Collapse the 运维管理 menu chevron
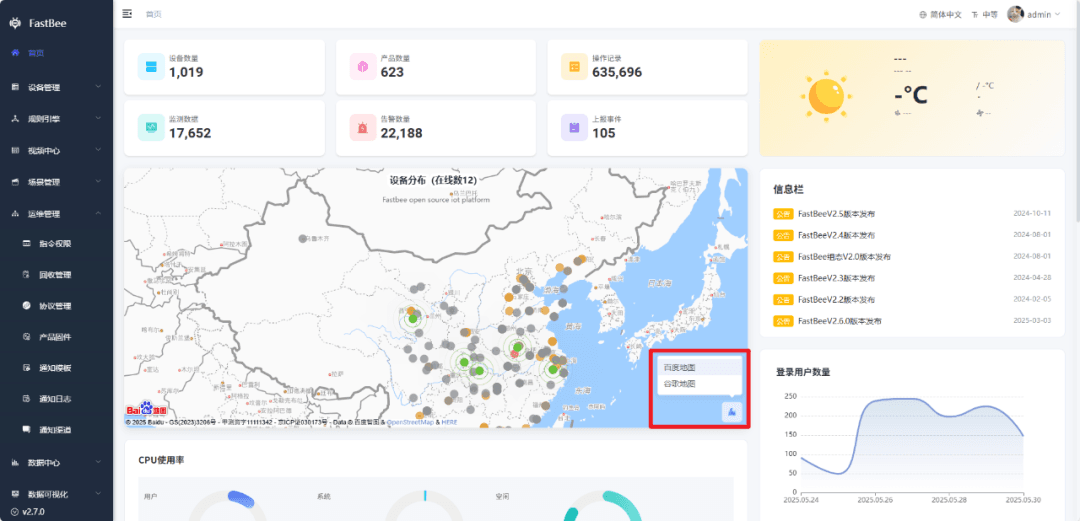Screen dimensions: 1080x521 pos(98,214)
